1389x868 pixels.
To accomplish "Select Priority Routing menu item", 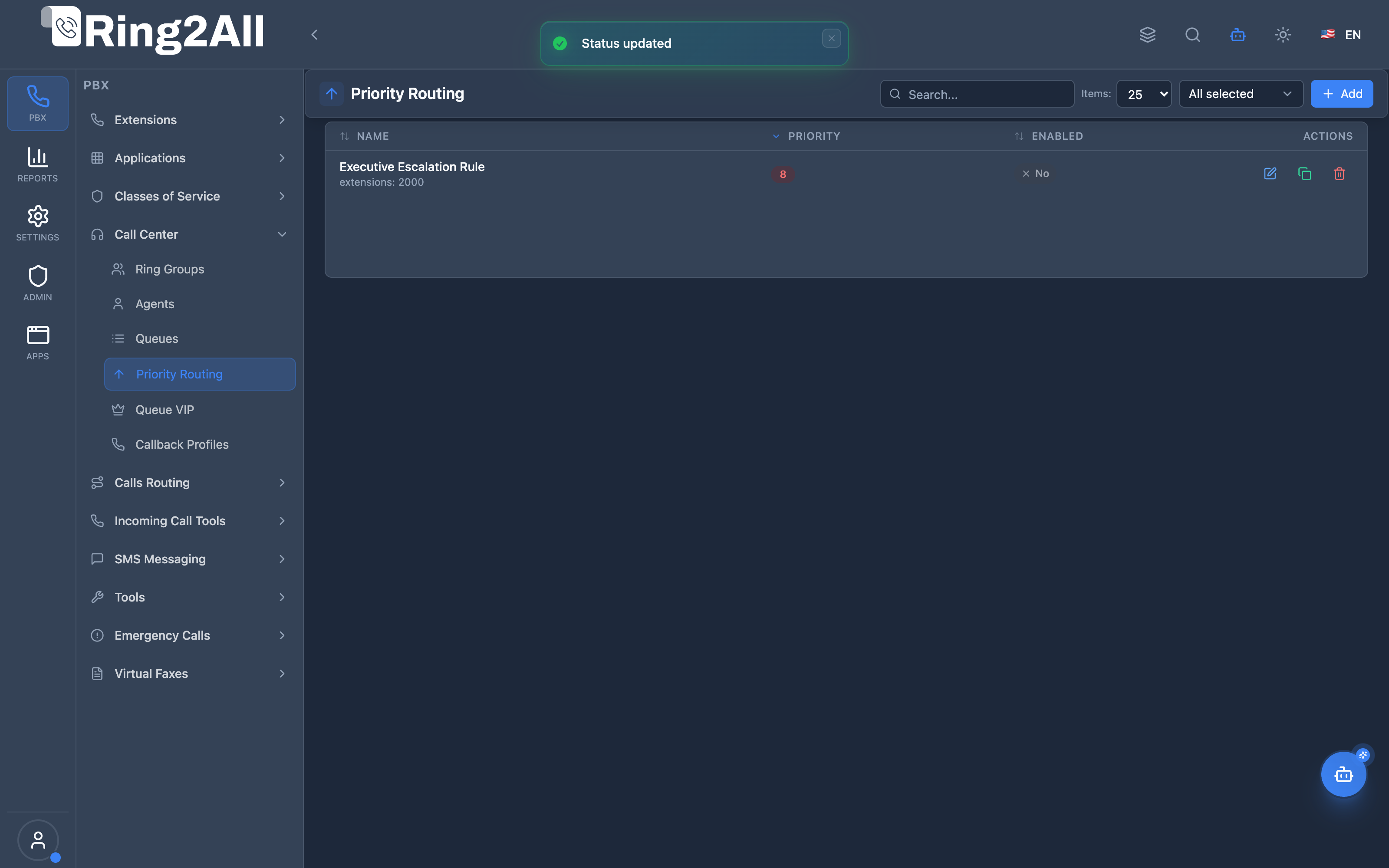I will (200, 374).
